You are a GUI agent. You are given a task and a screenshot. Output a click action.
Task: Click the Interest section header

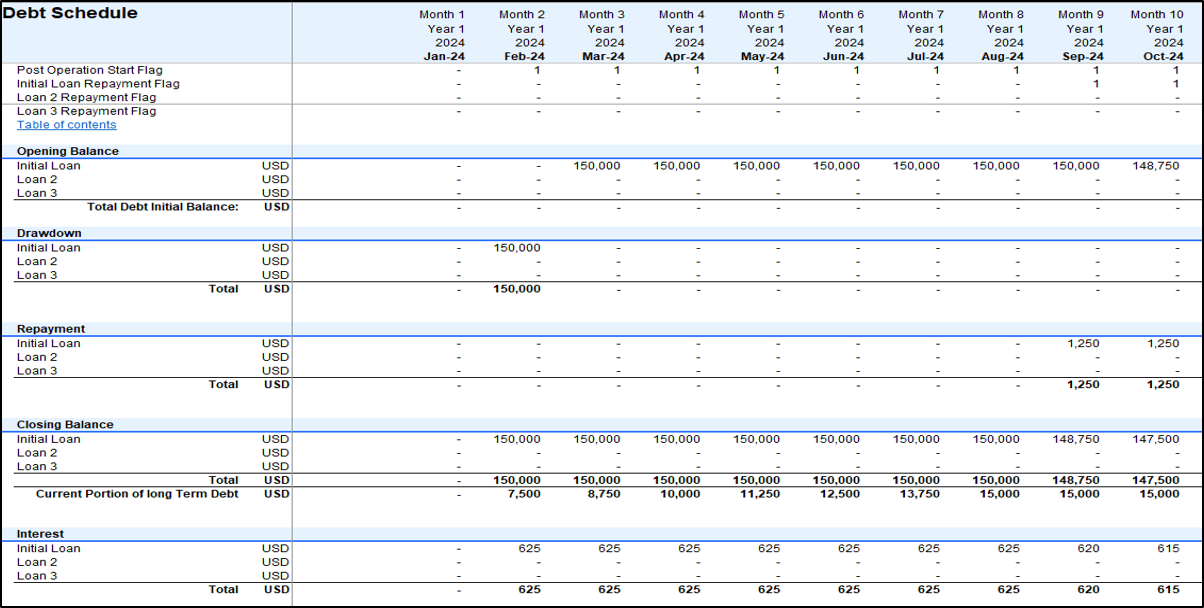40,534
